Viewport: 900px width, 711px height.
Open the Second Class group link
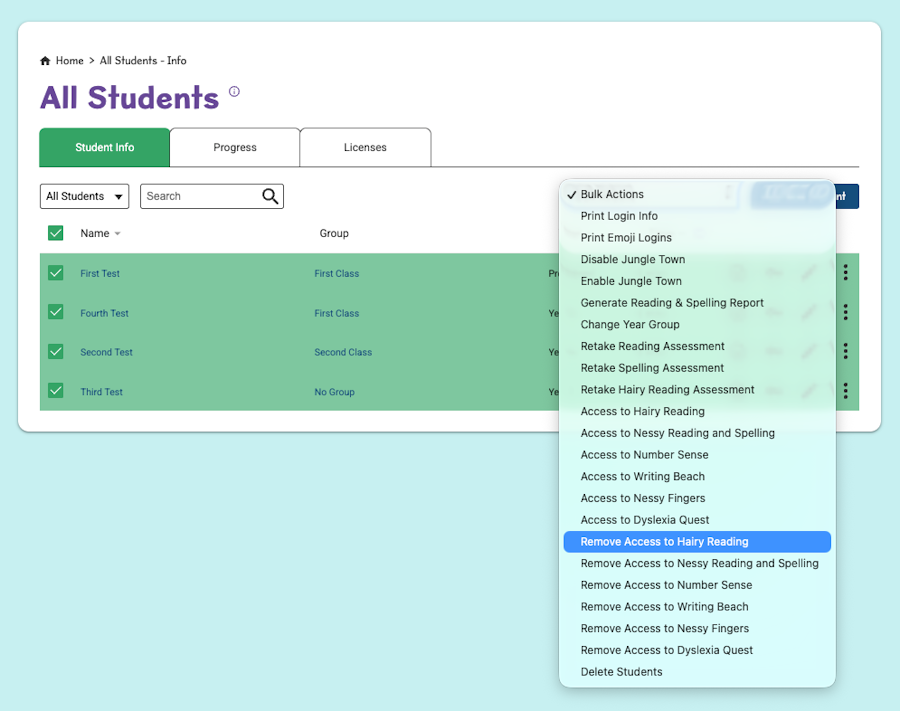[343, 352]
